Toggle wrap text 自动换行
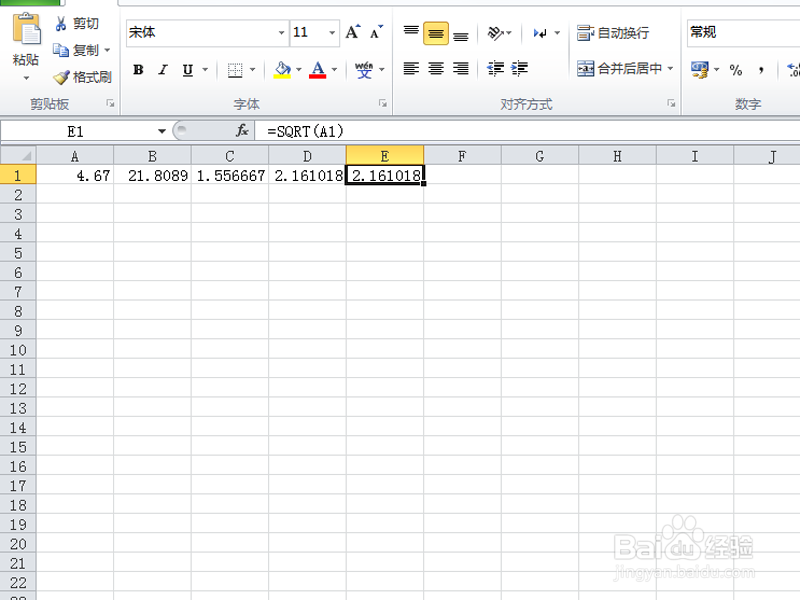The image size is (800, 600). tap(613, 33)
